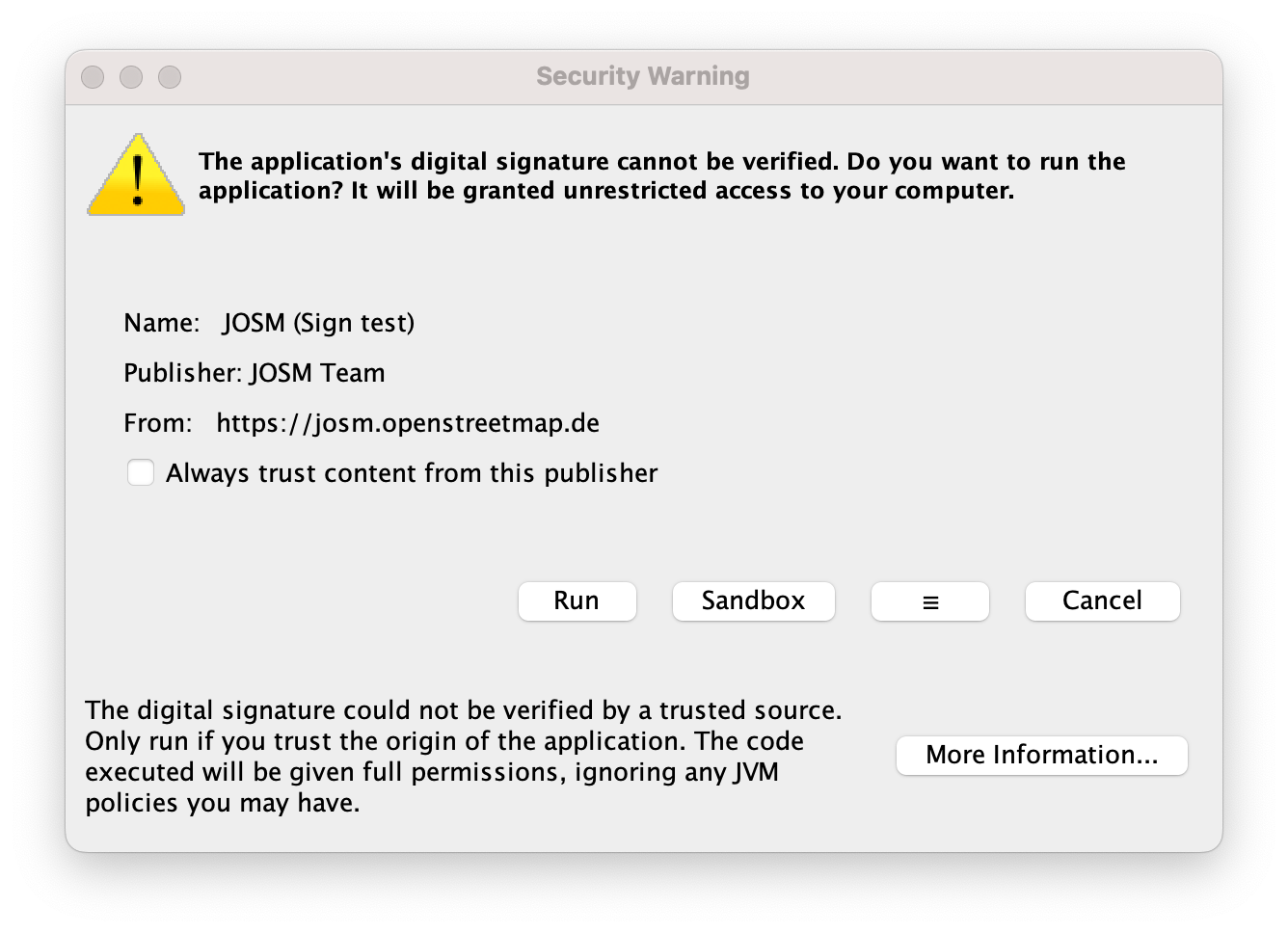Click the 'Security Warning' title bar text
This screenshot has height=933, width=1288.
[643, 76]
